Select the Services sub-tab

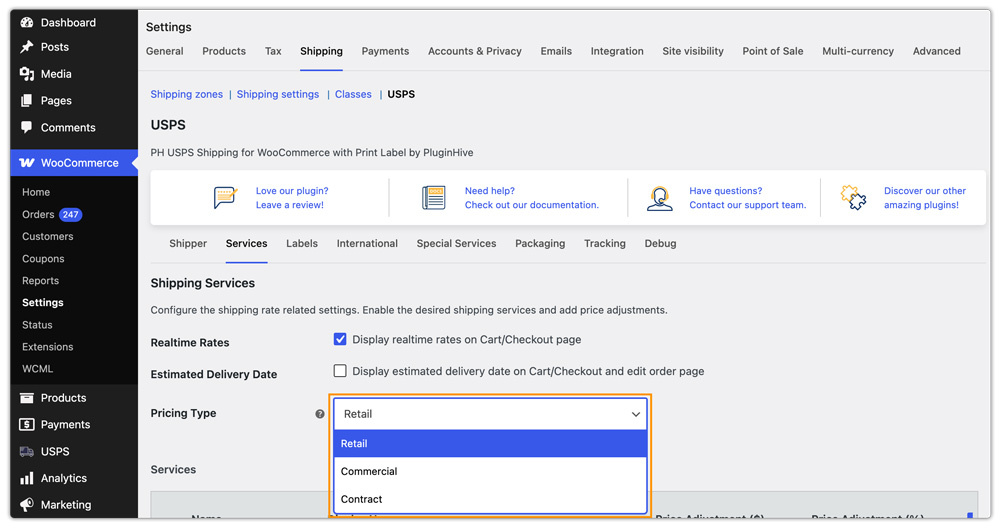[x=246, y=244]
